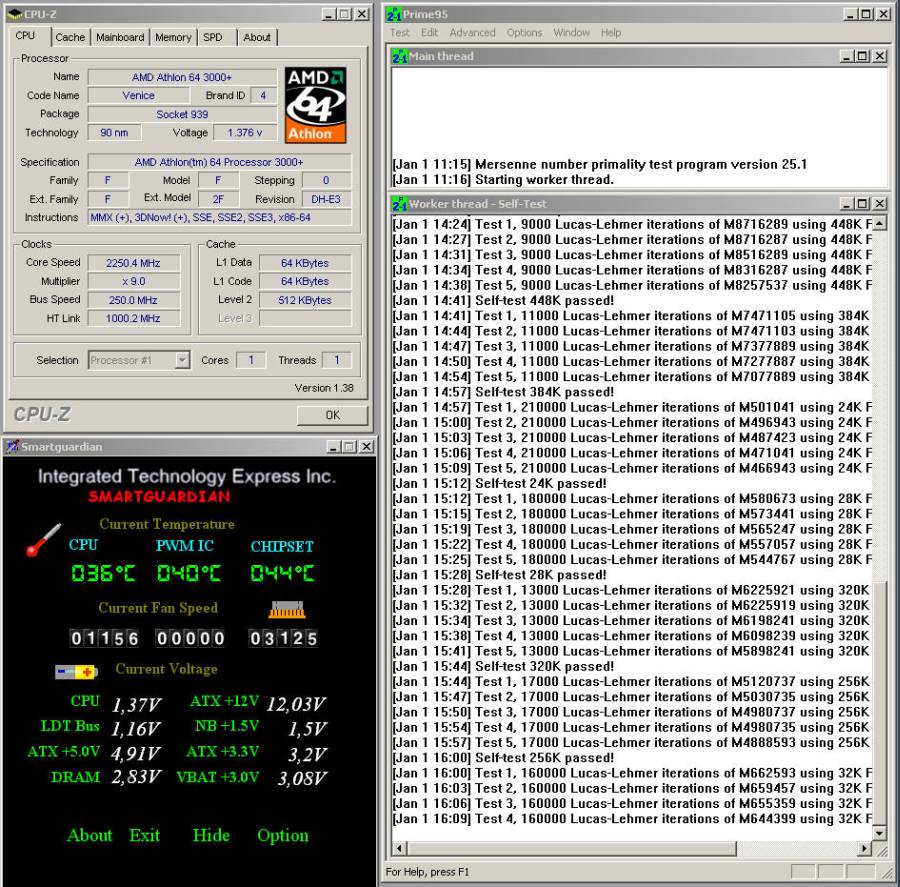Click the worker log scroll up arrow
The image size is (900, 887).
[879, 223]
